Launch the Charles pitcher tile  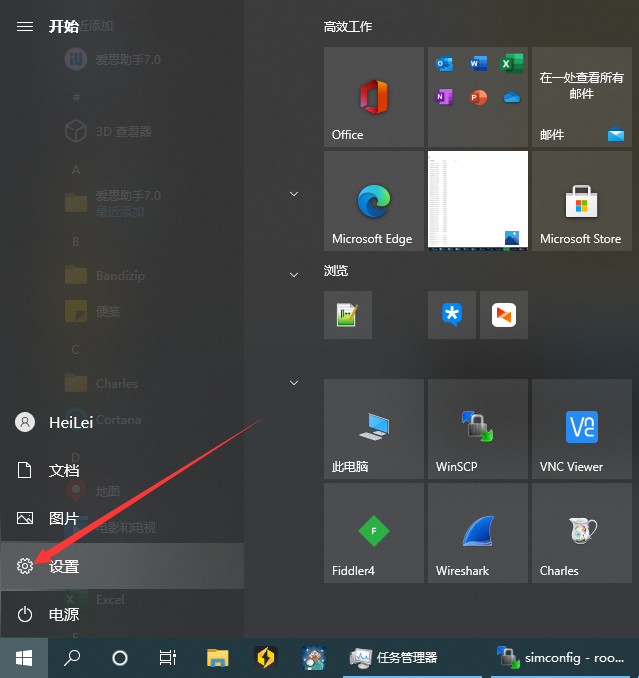click(582, 533)
